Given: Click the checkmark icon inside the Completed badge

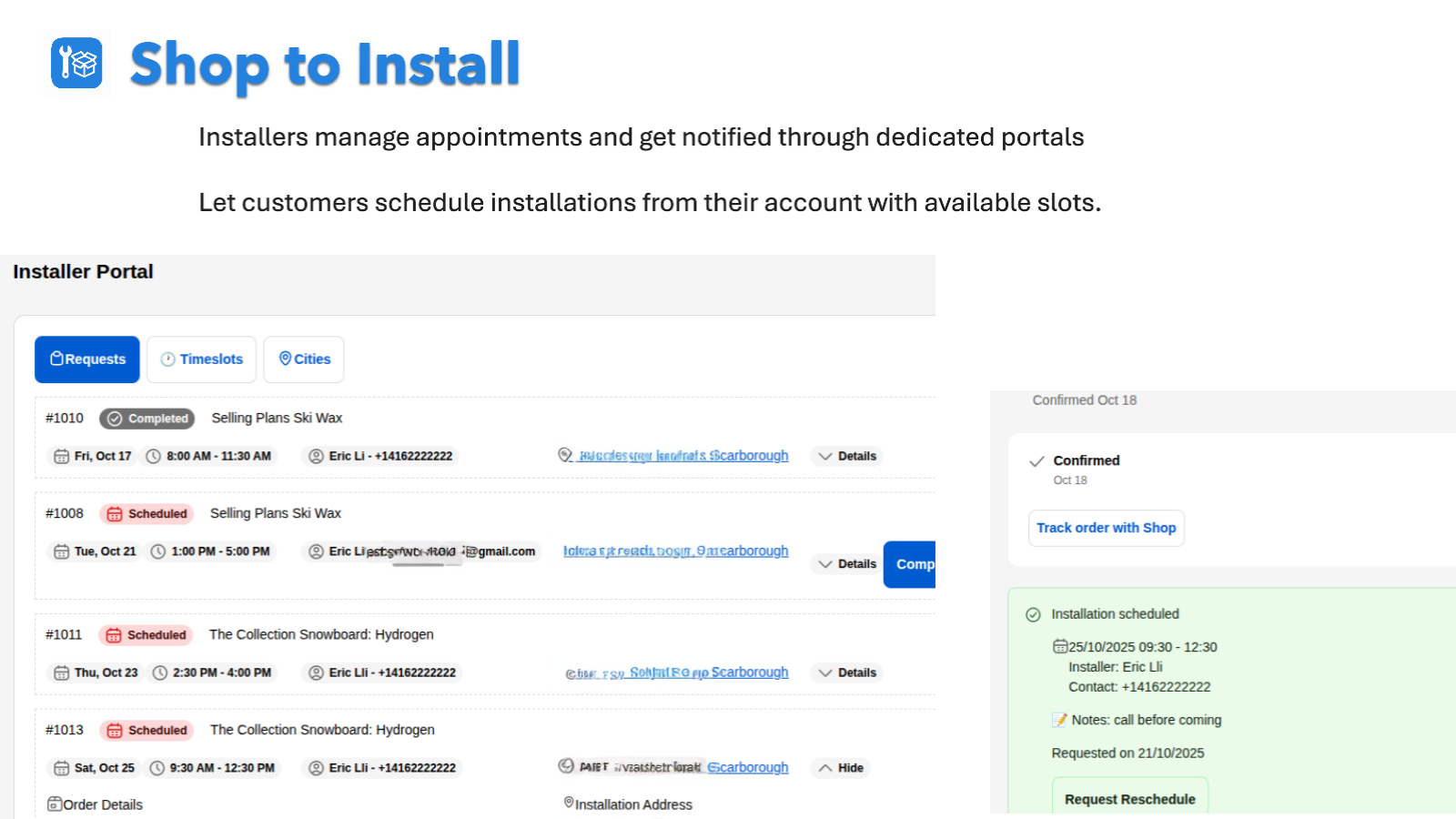Looking at the screenshot, I should point(116,419).
